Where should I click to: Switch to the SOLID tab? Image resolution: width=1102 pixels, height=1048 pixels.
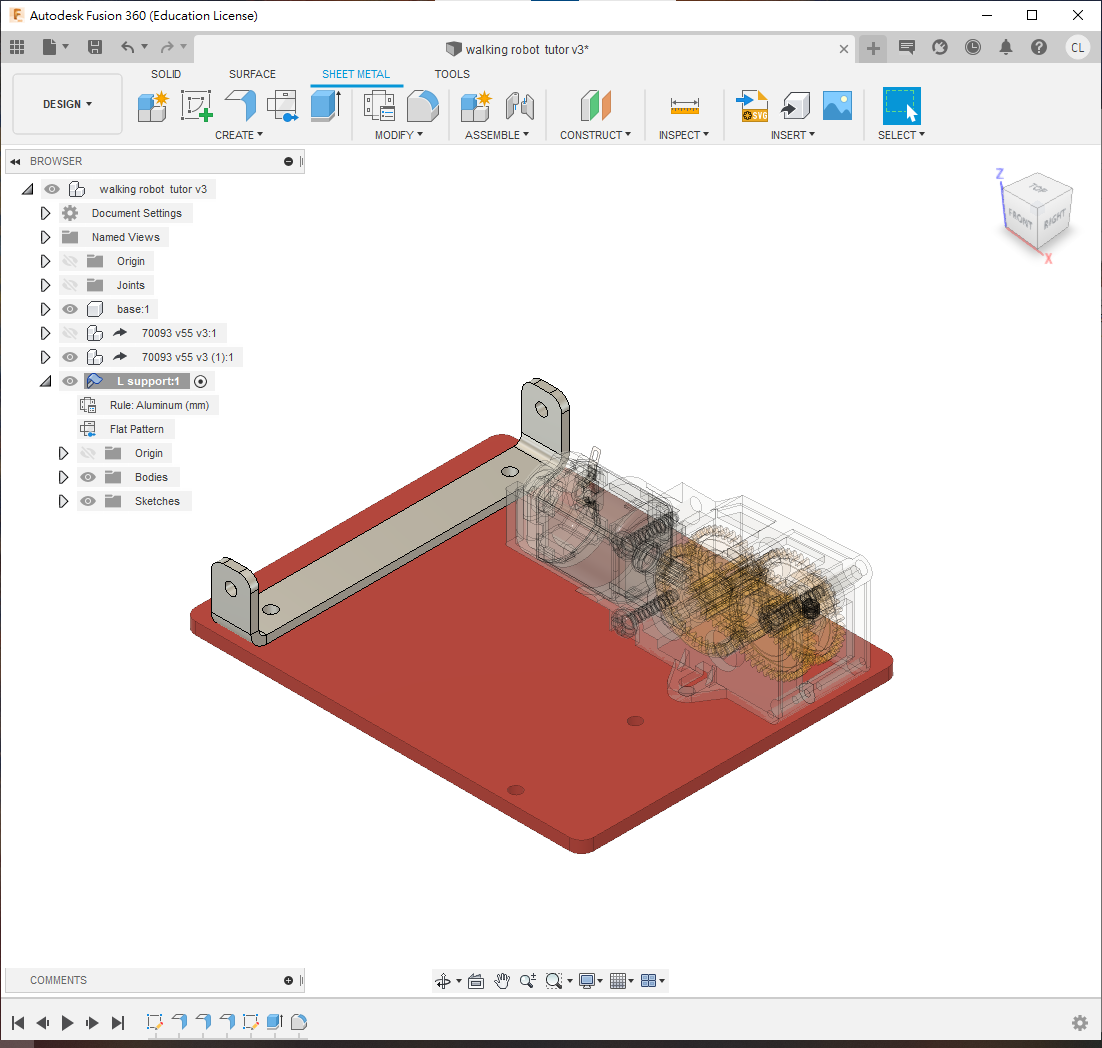pos(166,74)
